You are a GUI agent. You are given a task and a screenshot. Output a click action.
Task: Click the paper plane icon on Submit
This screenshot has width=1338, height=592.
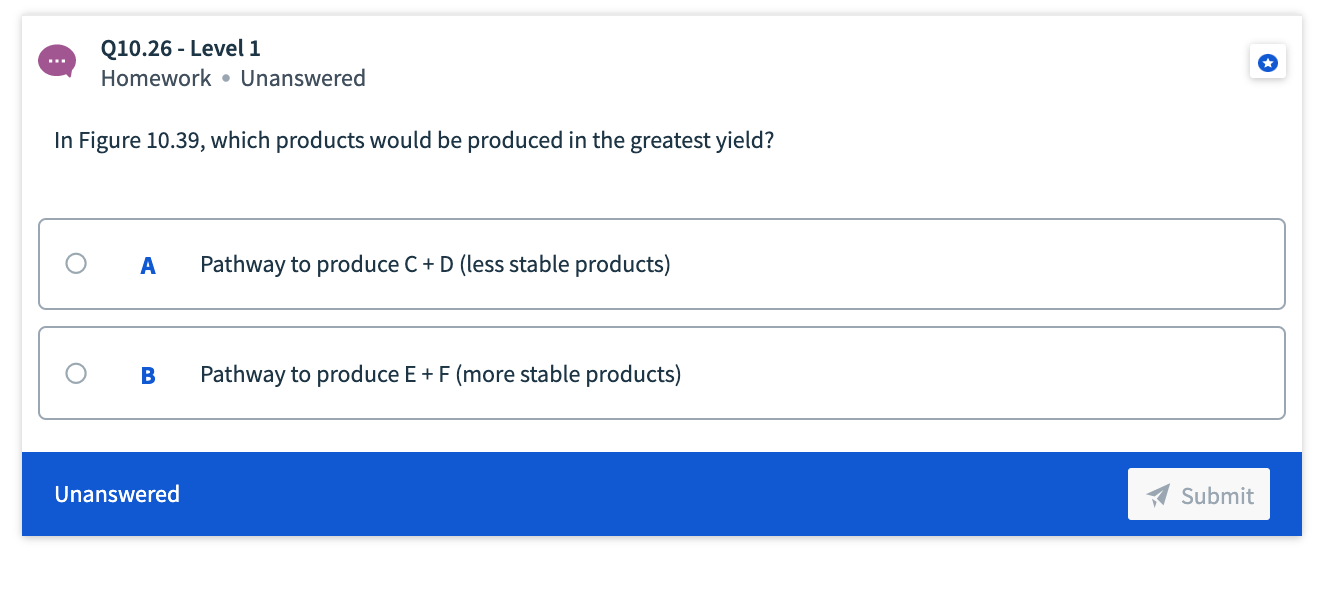1158,495
